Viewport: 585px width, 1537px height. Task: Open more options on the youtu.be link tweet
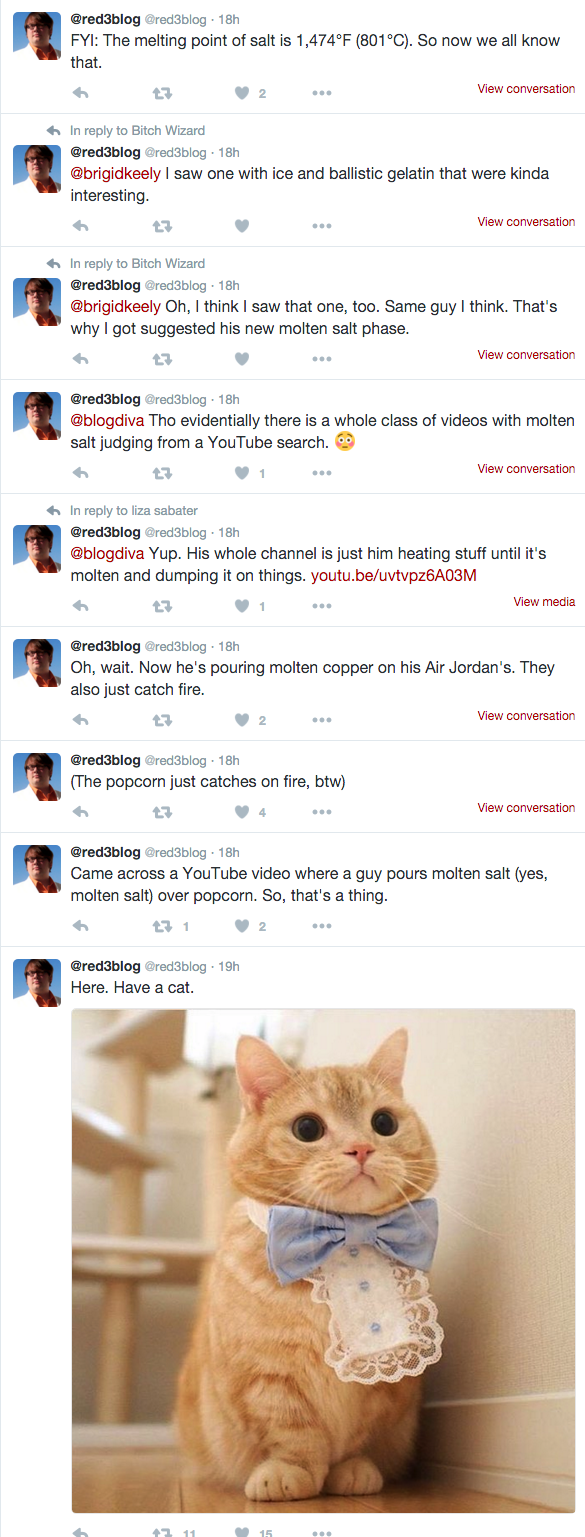(321, 606)
